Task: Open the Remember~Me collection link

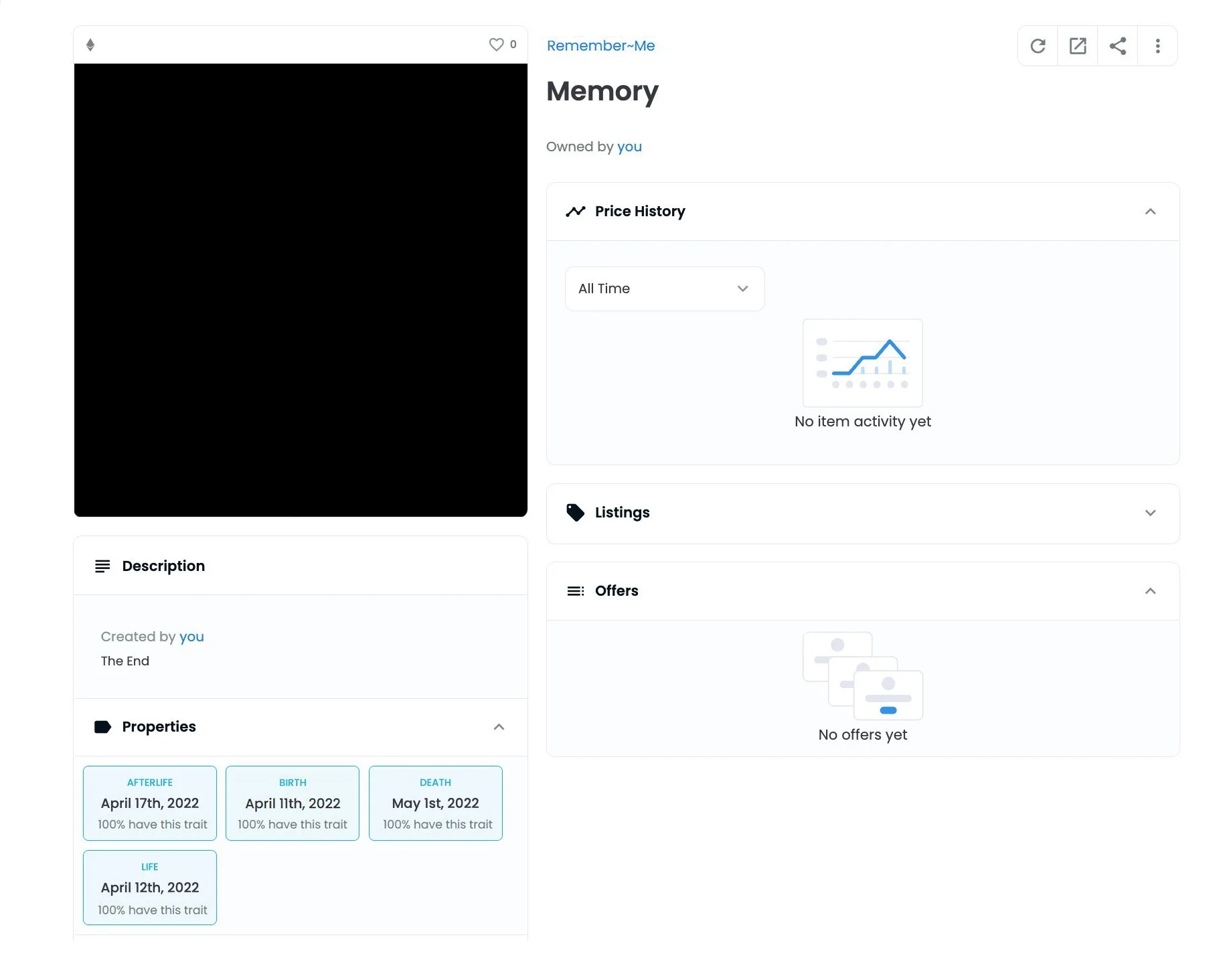Action: pyautogui.click(x=600, y=46)
